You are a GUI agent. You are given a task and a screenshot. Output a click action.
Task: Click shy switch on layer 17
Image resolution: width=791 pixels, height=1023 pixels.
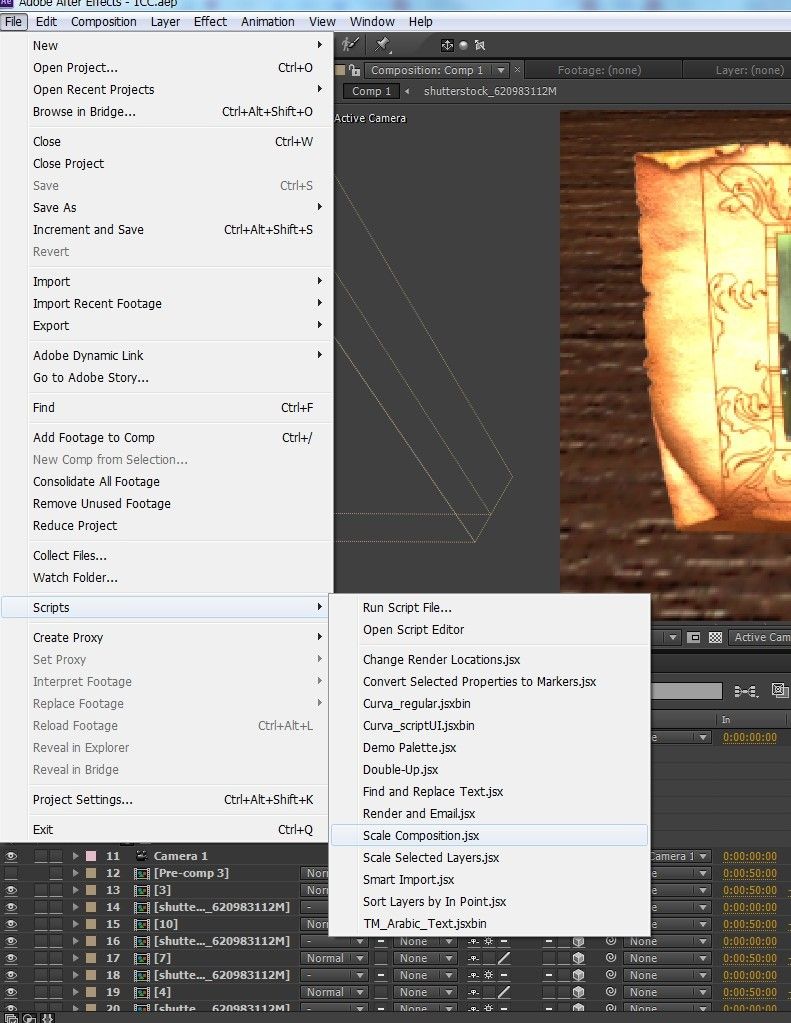(473, 958)
